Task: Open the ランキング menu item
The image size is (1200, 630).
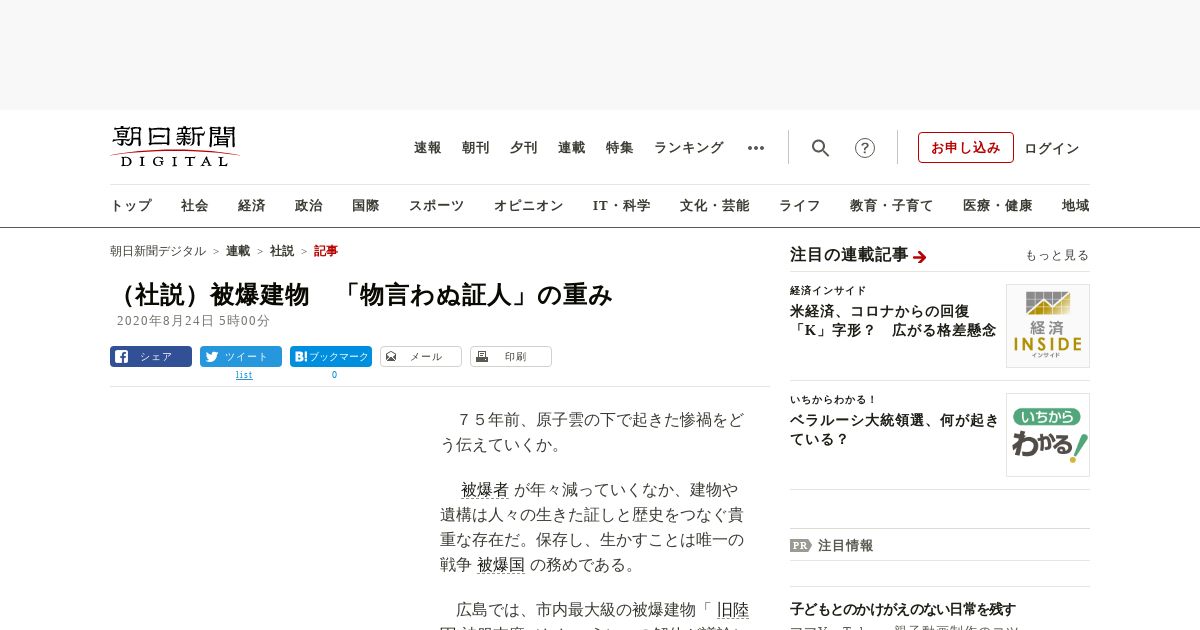Action: [689, 148]
